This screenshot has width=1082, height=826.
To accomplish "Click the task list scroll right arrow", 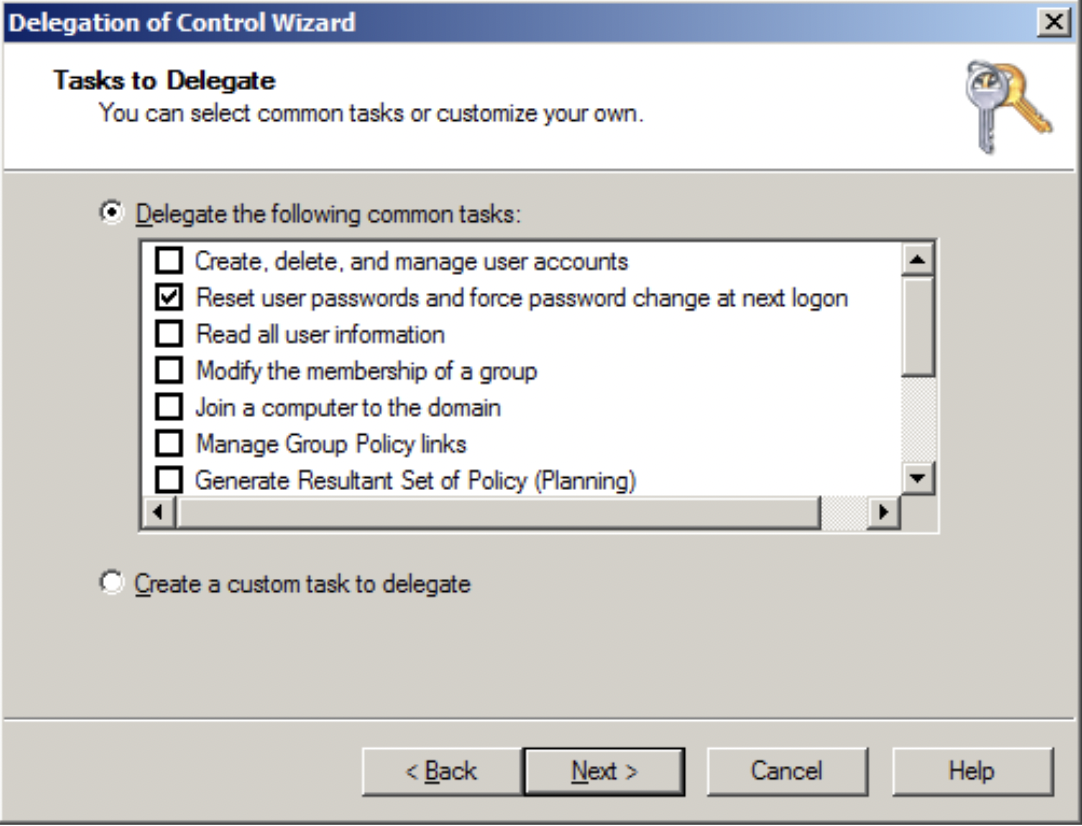I will (883, 512).
